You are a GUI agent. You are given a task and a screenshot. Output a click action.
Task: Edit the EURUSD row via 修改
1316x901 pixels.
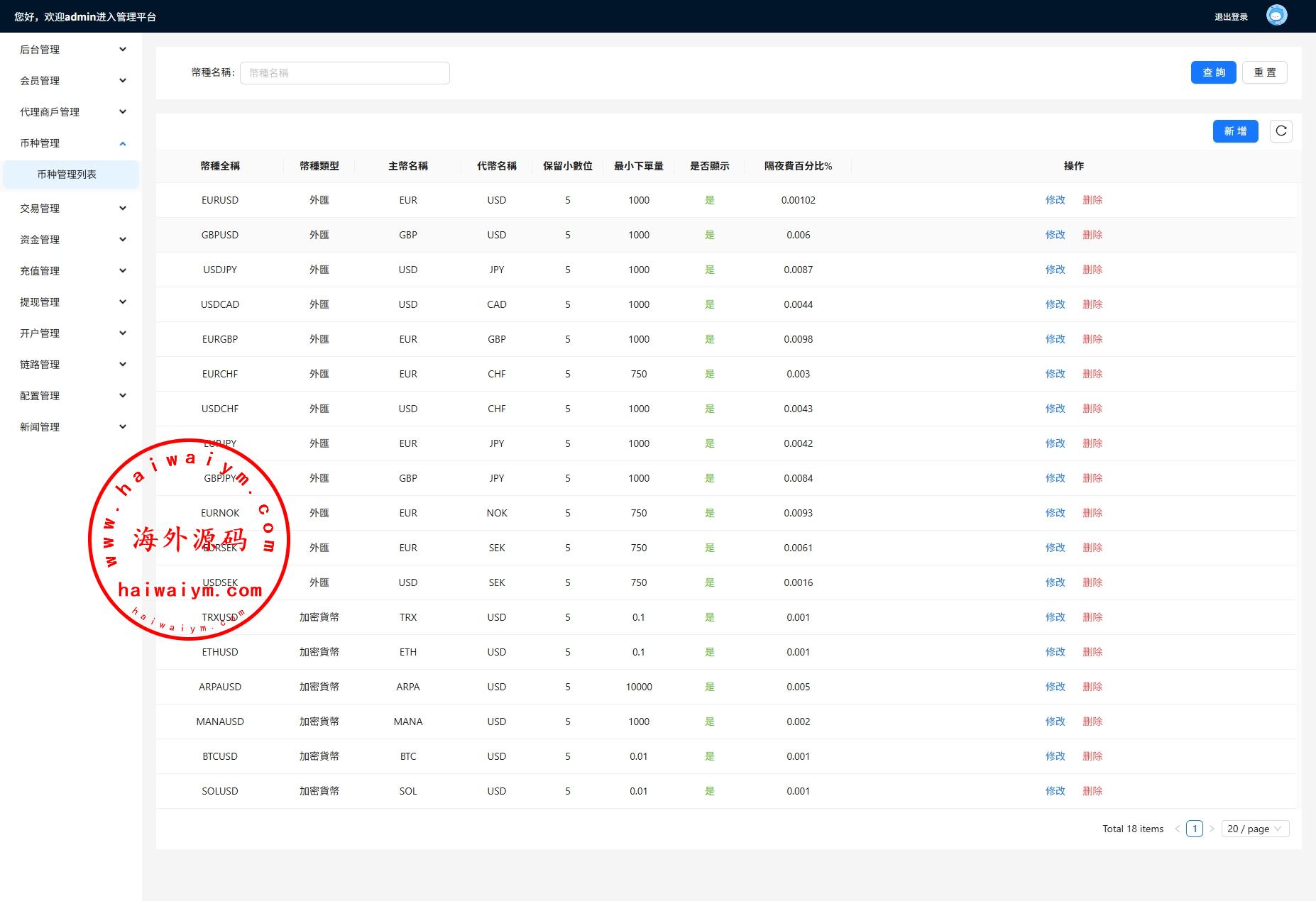pyautogui.click(x=1055, y=200)
